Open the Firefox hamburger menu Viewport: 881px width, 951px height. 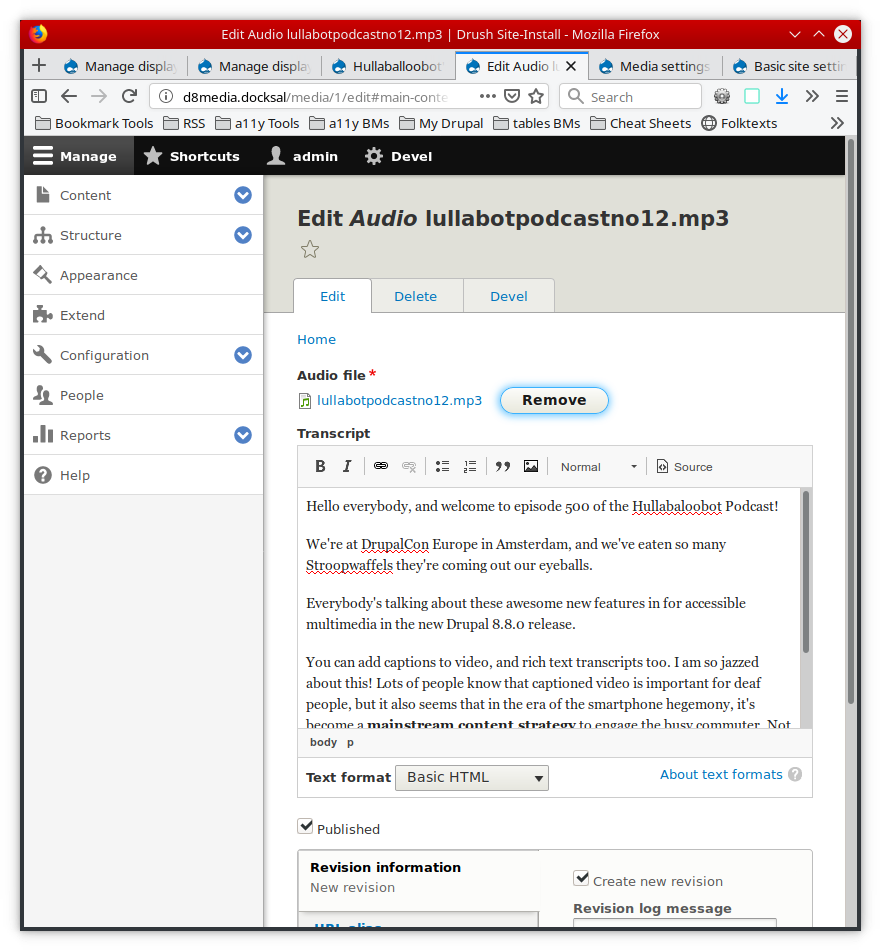pyautogui.click(x=842, y=96)
